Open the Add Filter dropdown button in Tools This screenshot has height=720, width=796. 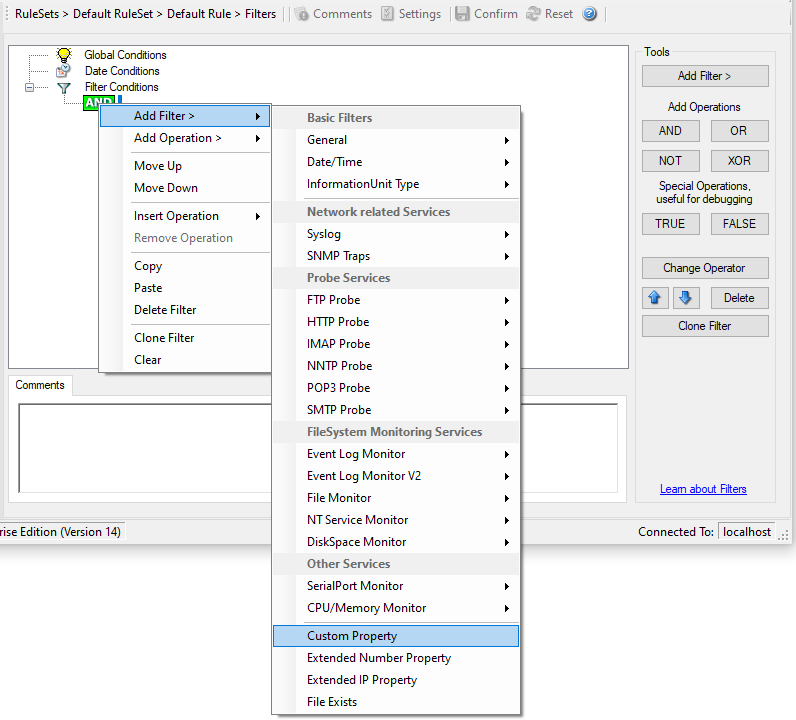point(705,76)
